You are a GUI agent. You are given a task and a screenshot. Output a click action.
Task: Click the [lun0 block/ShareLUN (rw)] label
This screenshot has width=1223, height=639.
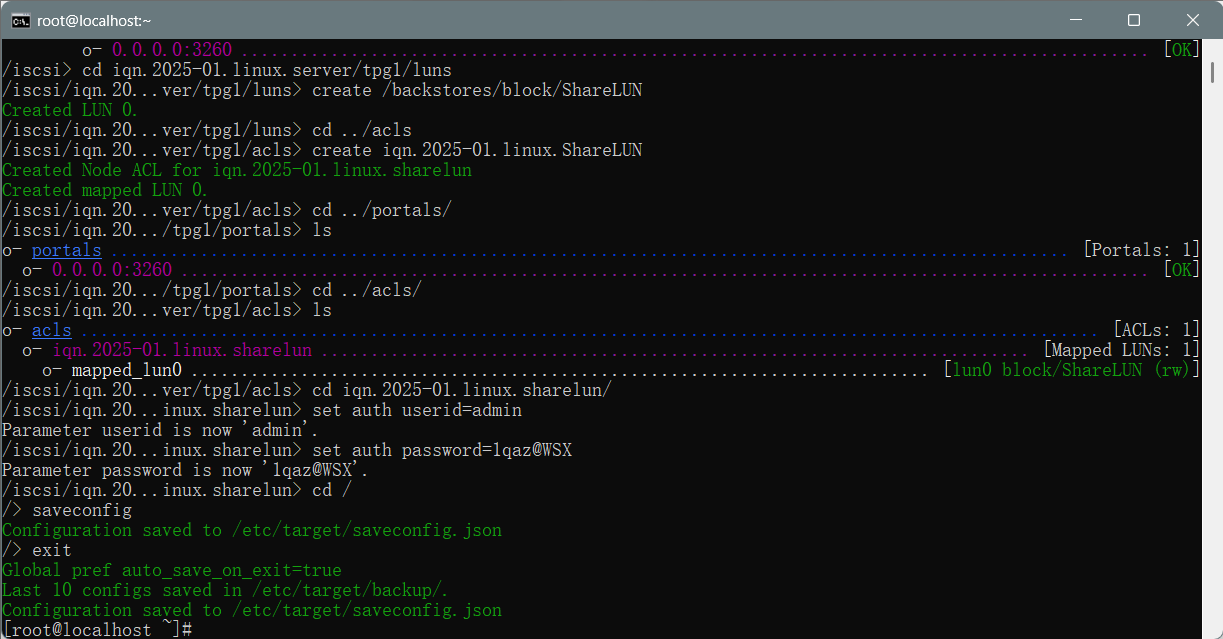click(1071, 370)
